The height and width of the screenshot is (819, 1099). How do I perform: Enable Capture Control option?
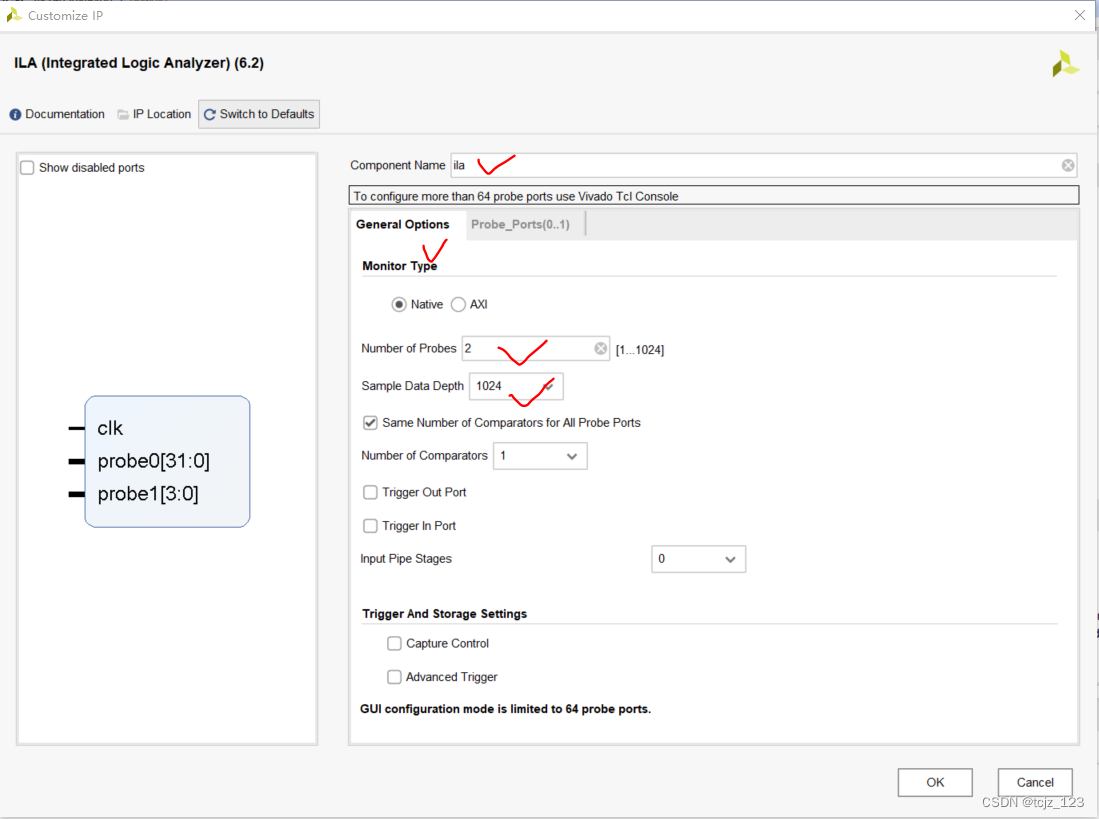pos(395,643)
